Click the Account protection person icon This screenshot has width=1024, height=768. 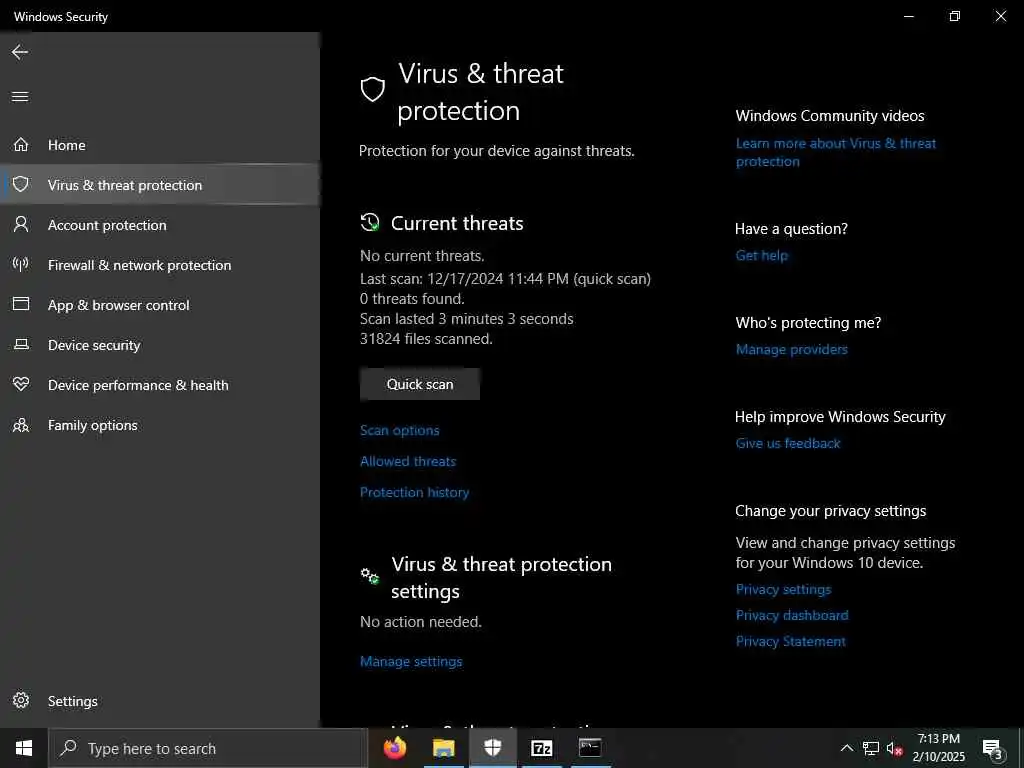pos(21,225)
